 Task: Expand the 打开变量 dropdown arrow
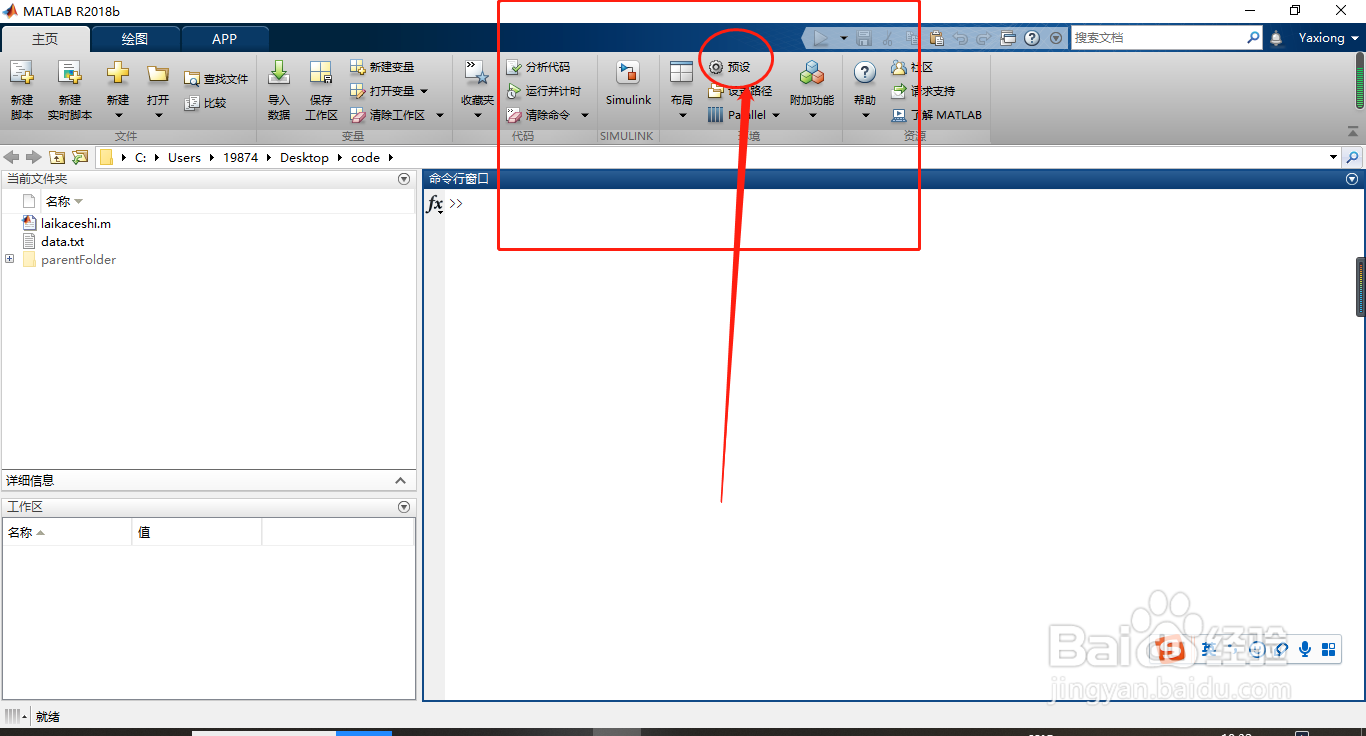tap(424, 91)
